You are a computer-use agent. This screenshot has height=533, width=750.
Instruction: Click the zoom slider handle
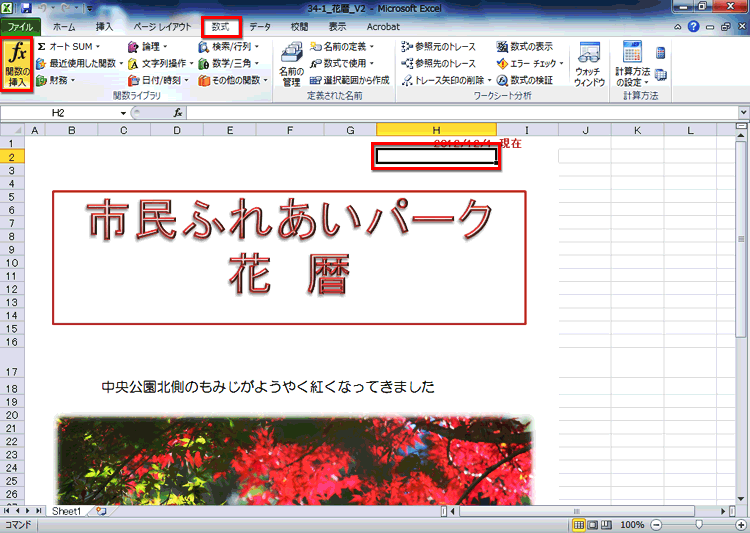tap(699, 525)
